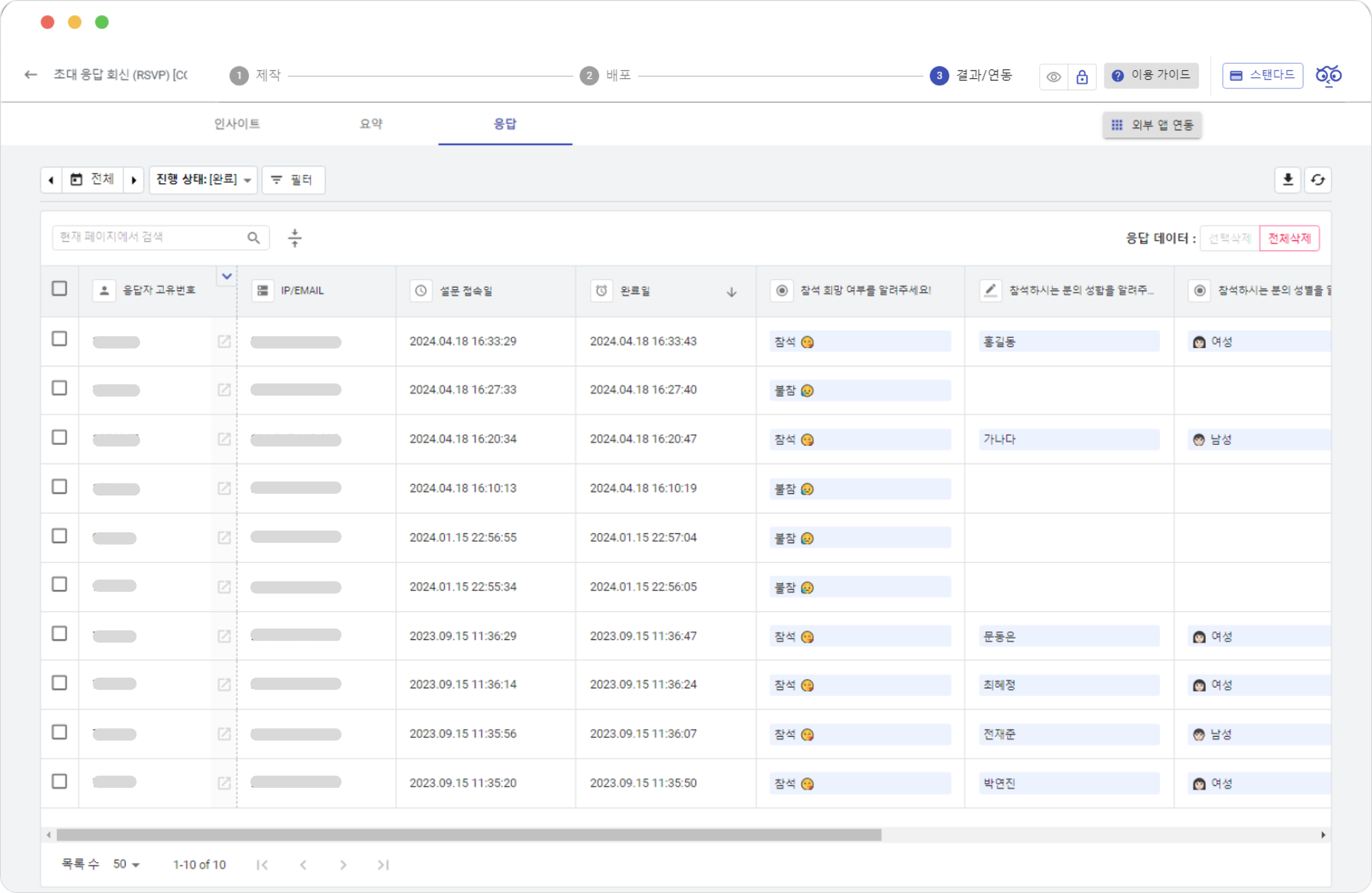1372x893 pixels.
Task: Check the row completed 2024.04.18 16:10:19
Action: (60, 487)
